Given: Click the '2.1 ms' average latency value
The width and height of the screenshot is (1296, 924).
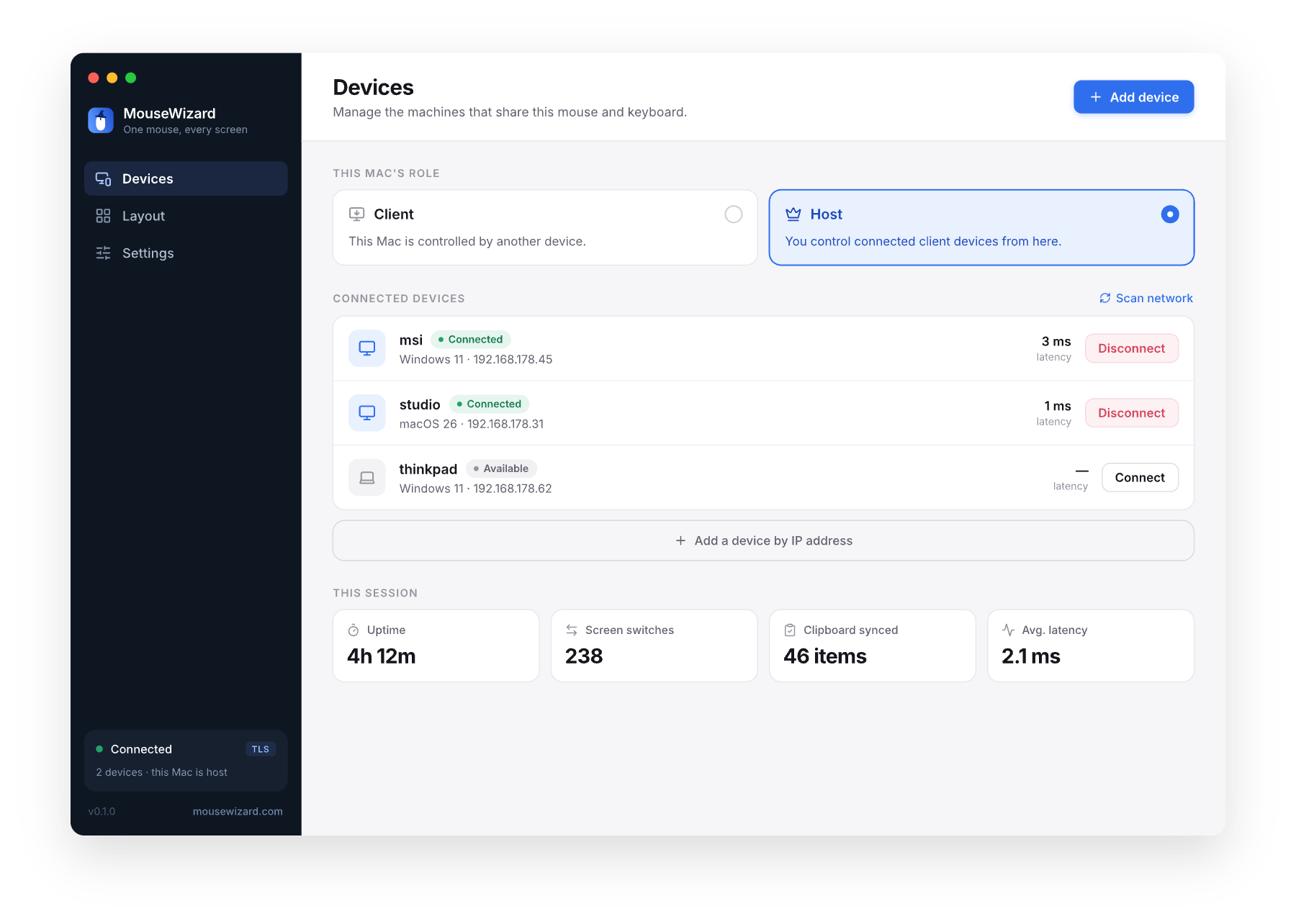Looking at the screenshot, I should tap(1031, 656).
